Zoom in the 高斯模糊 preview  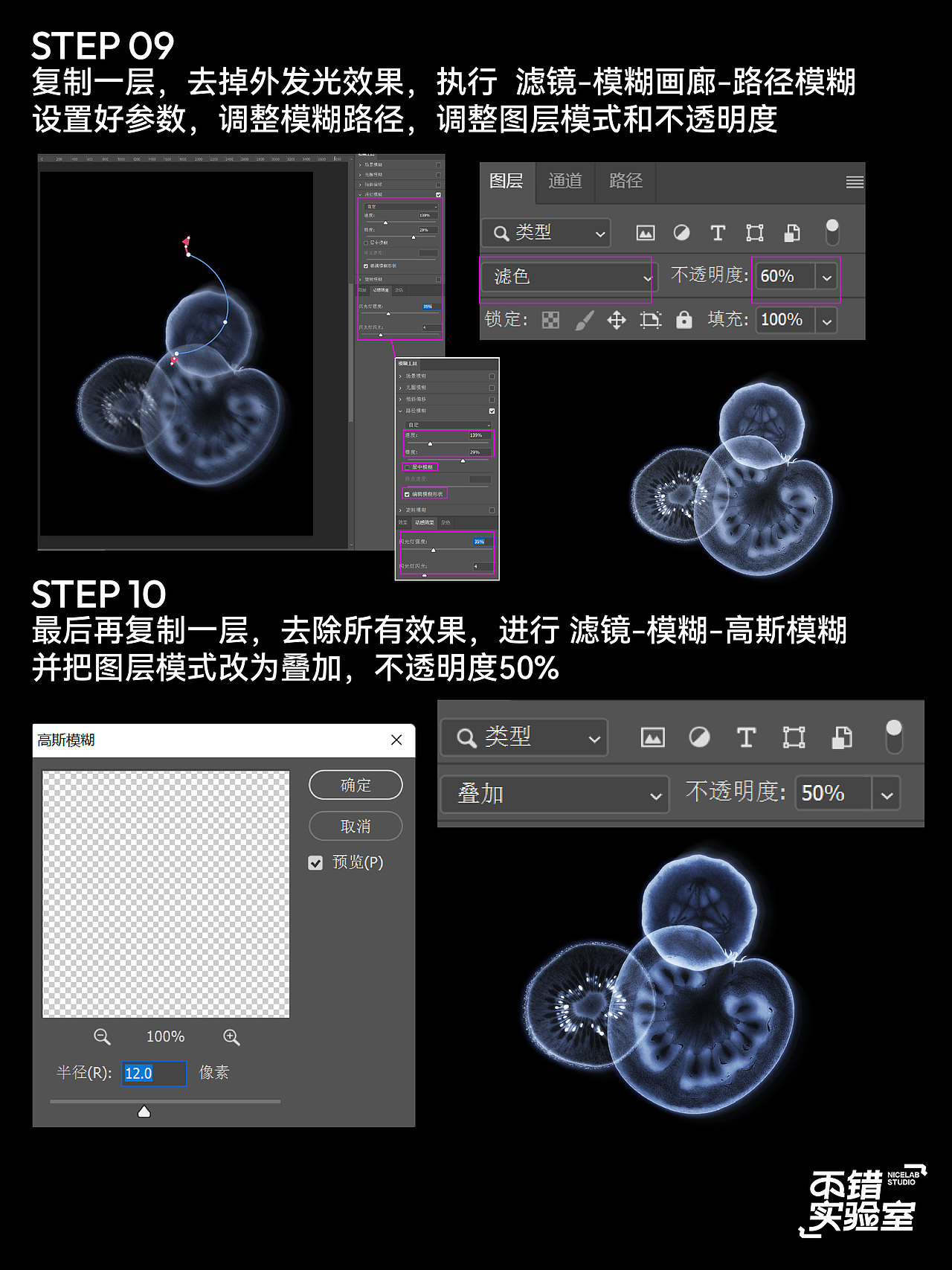(231, 1036)
